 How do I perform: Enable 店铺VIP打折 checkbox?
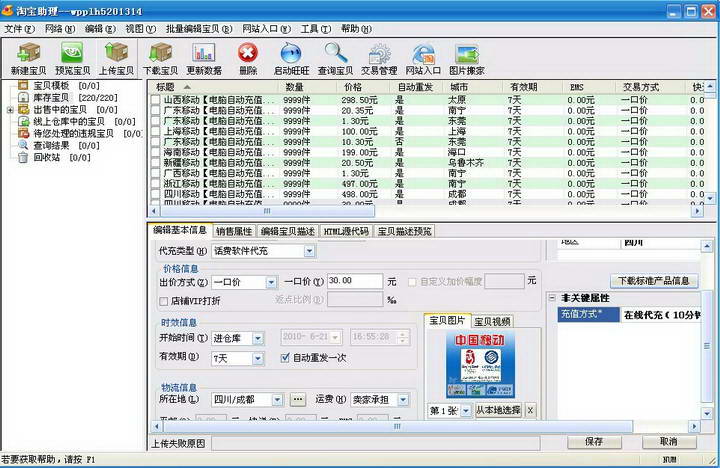163,301
